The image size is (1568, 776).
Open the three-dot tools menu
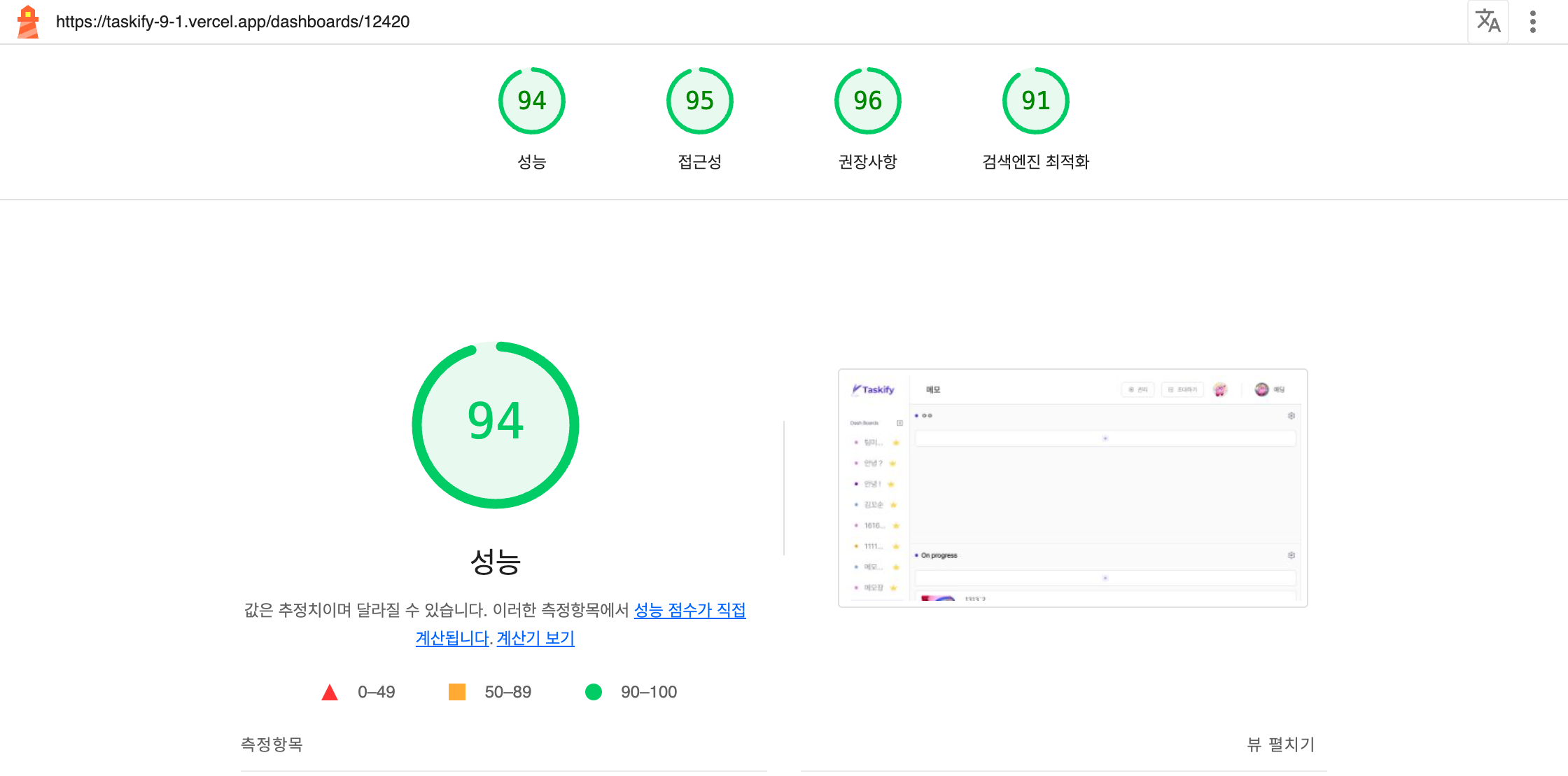pyautogui.click(x=1533, y=22)
